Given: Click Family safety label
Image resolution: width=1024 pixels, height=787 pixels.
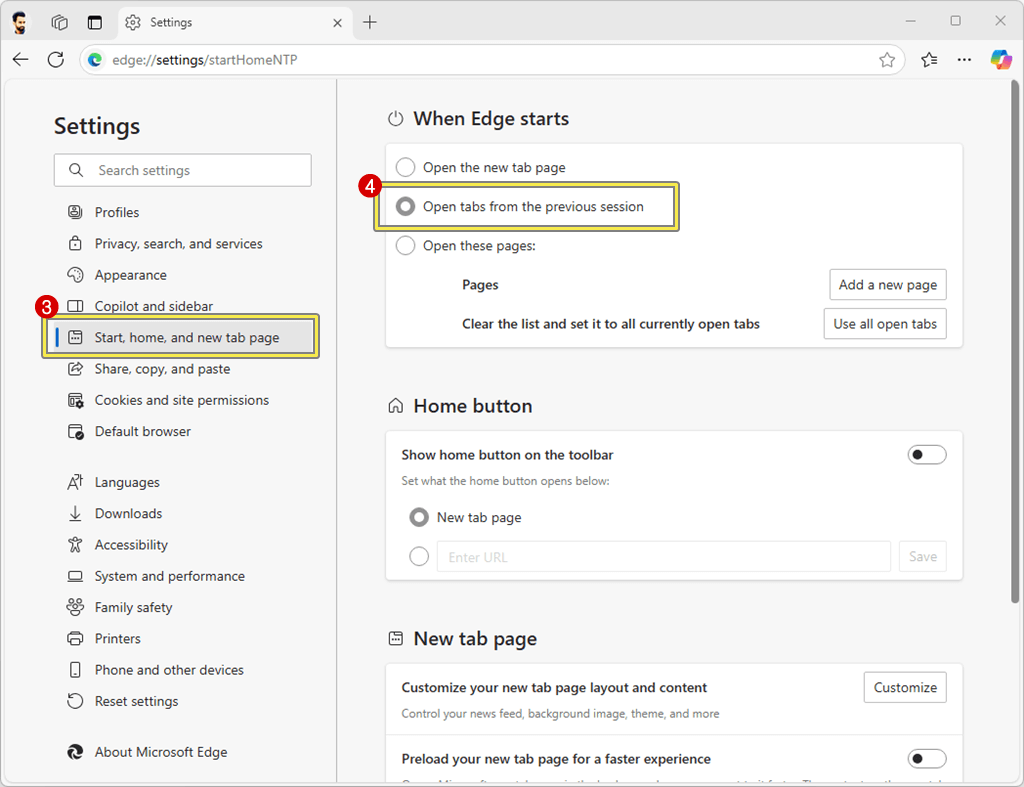Looking at the screenshot, I should click(x=133, y=608).
